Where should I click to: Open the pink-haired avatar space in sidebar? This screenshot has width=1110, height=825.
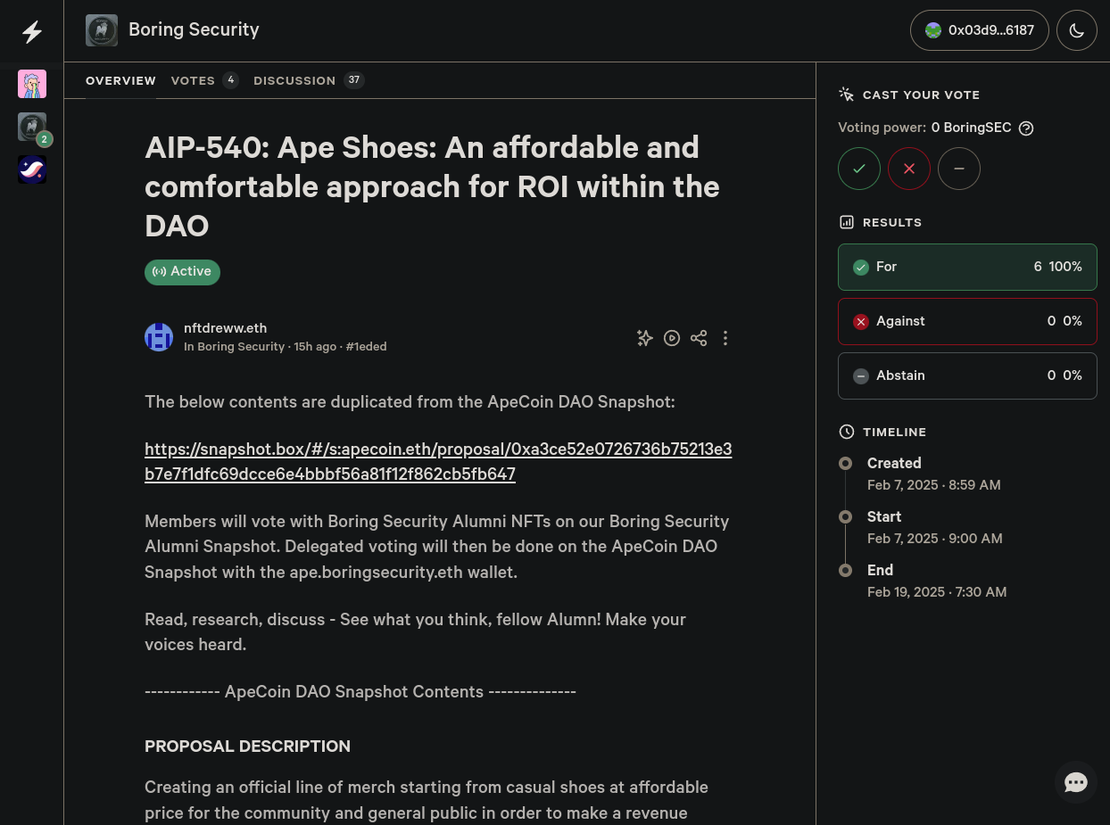click(x=32, y=84)
